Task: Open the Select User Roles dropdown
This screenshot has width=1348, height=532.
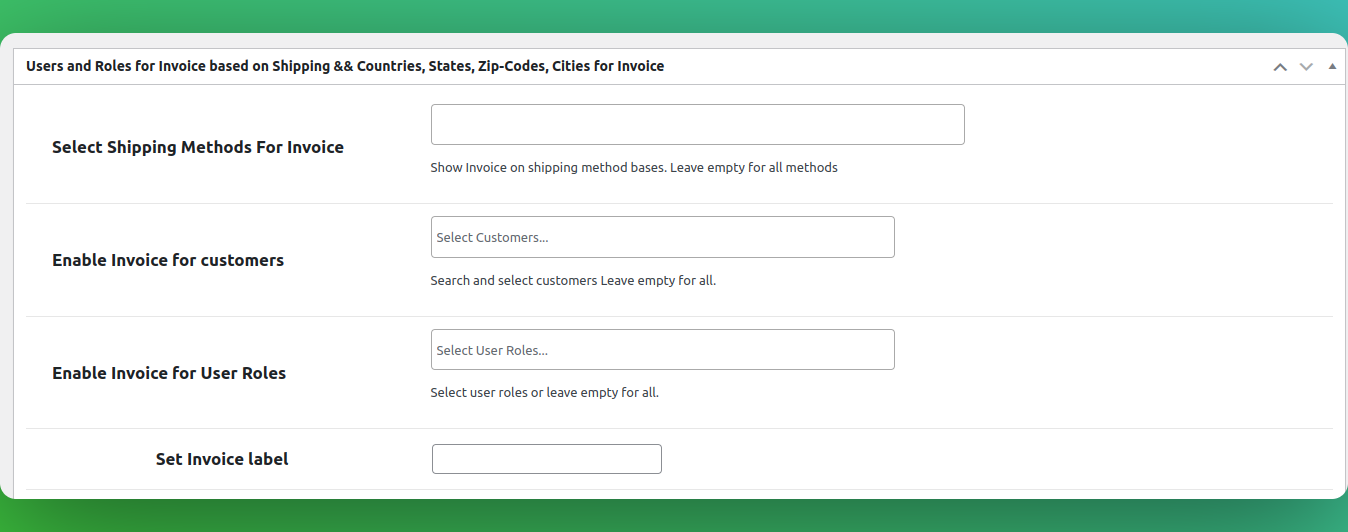Action: click(x=662, y=350)
